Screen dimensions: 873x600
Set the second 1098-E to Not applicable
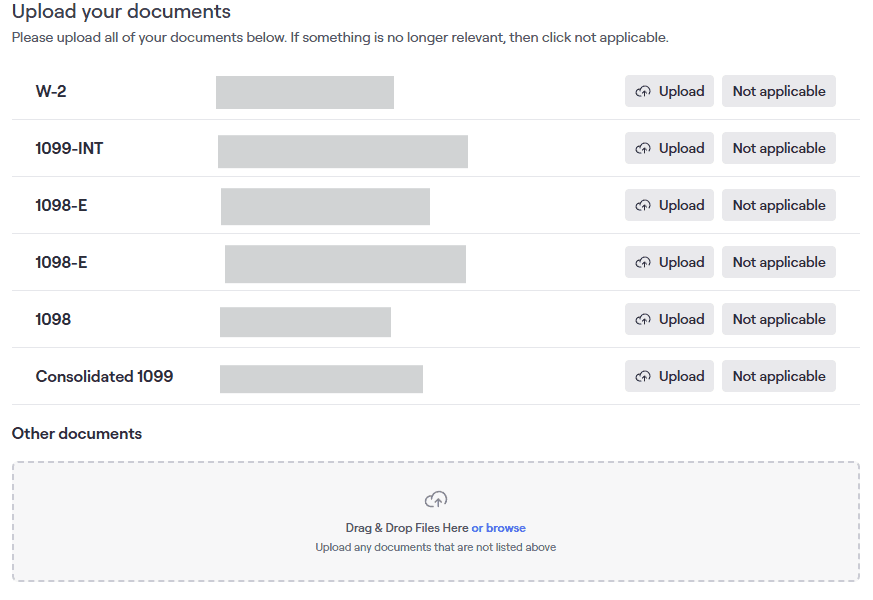[x=778, y=262]
